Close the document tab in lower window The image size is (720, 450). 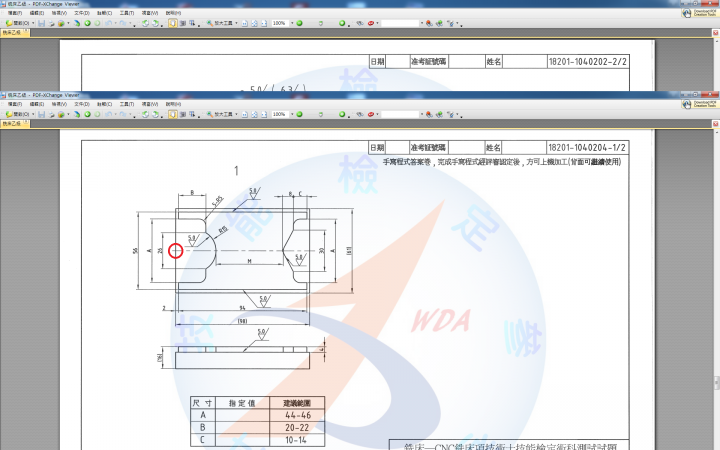pos(26,123)
